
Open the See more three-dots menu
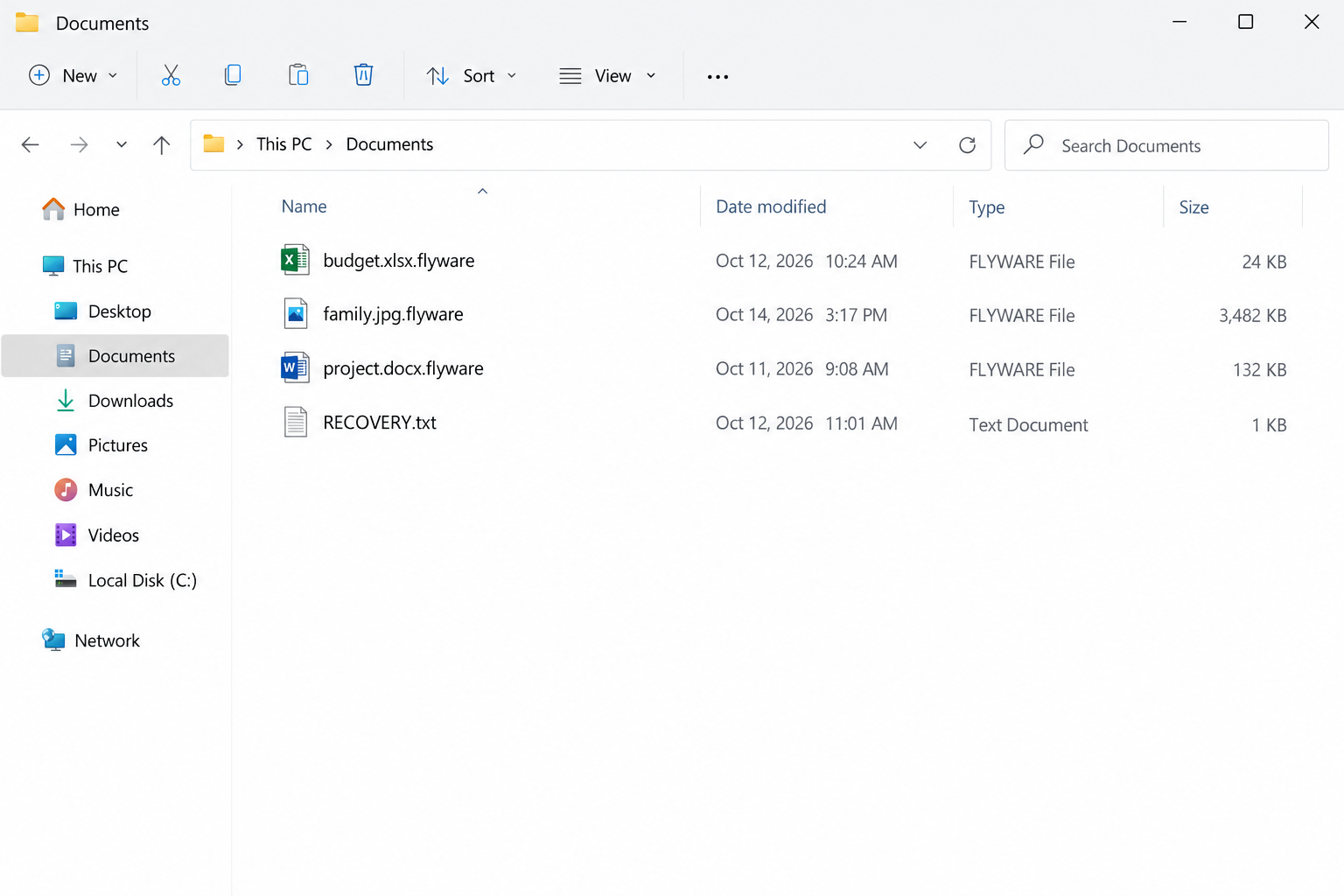pos(717,77)
